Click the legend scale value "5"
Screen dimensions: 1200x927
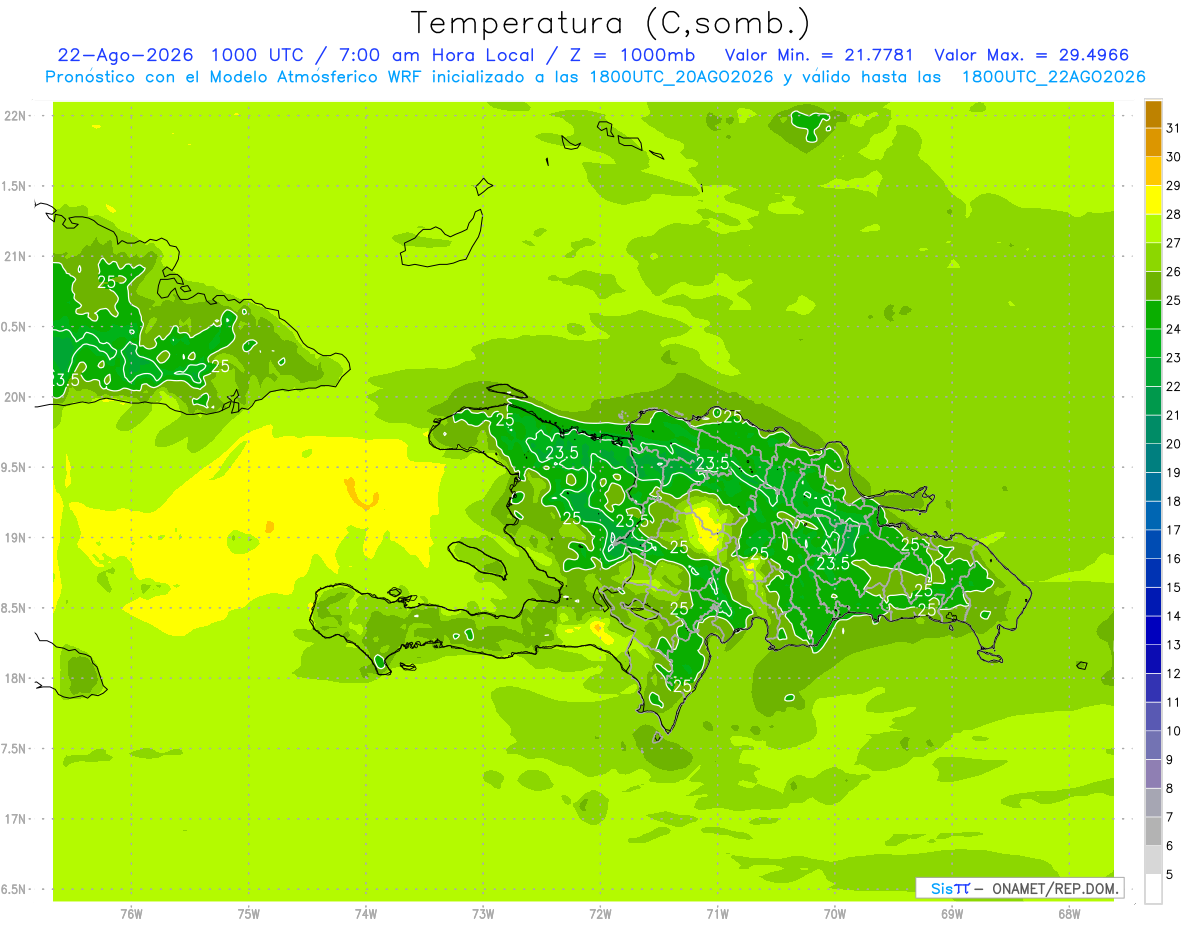coord(1170,875)
